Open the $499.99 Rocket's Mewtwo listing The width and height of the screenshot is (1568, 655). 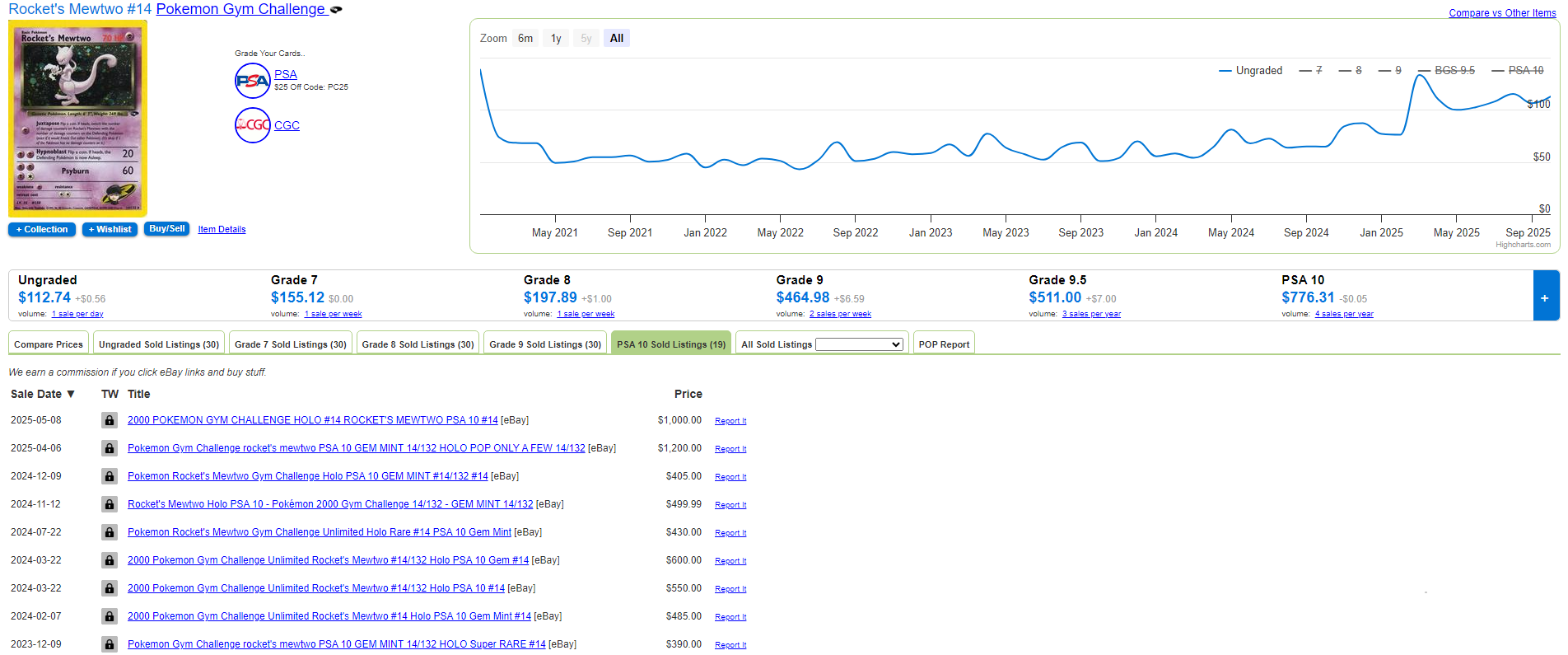point(330,504)
